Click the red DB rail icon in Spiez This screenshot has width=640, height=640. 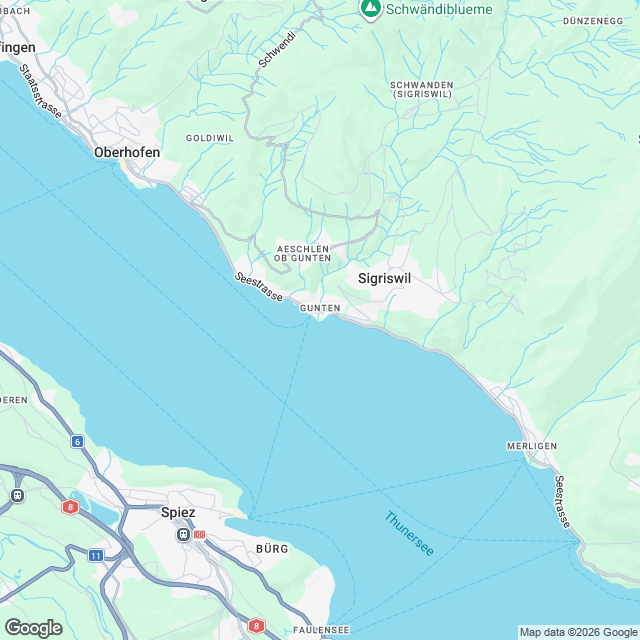tap(199, 534)
